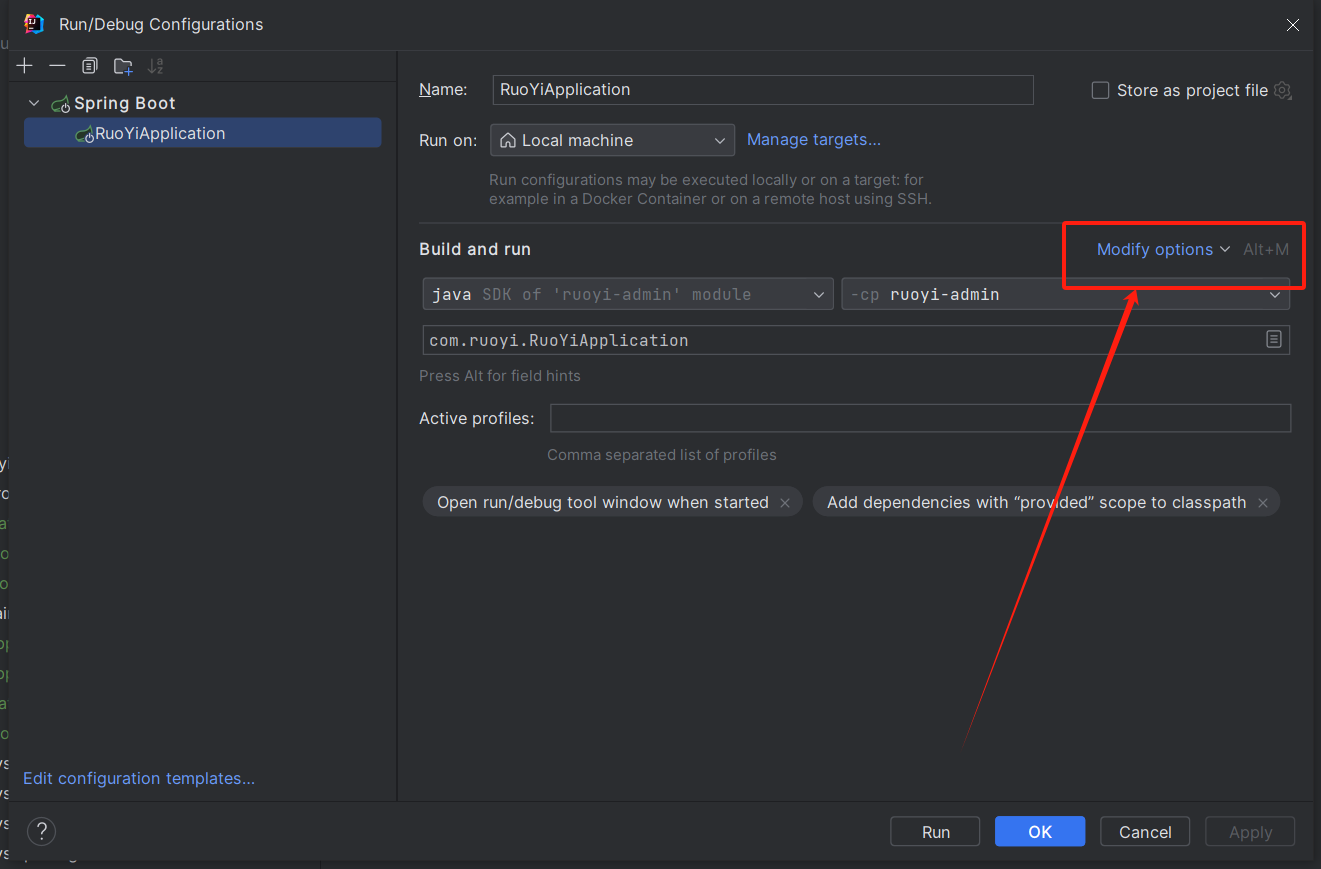
Task: Click the Run button
Action: tap(936, 831)
